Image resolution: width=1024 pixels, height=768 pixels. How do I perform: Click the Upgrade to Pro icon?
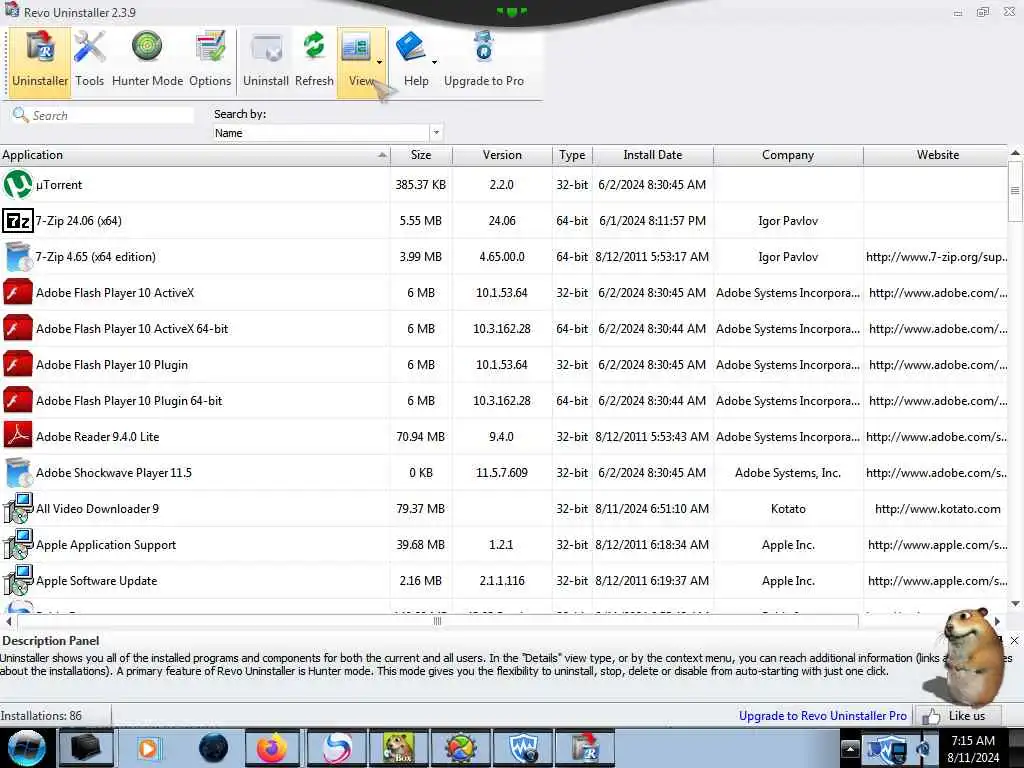click(x=484, y=47)
